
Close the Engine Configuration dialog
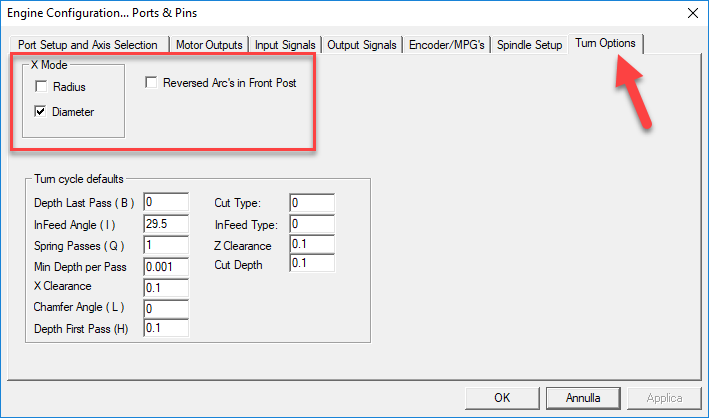point(691,12)
